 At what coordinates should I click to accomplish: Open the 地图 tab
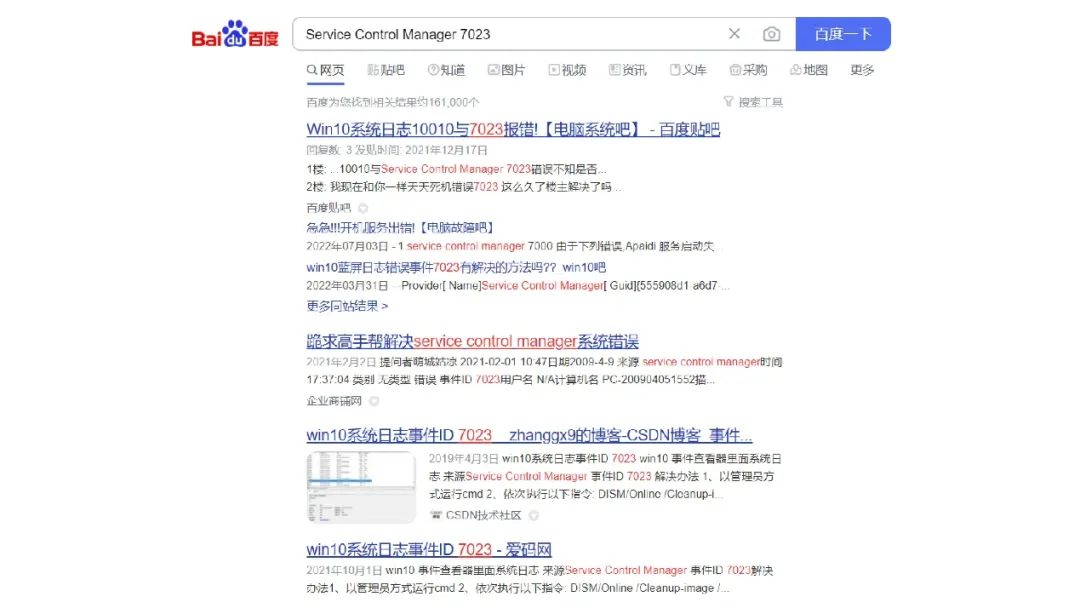[809, 70]
